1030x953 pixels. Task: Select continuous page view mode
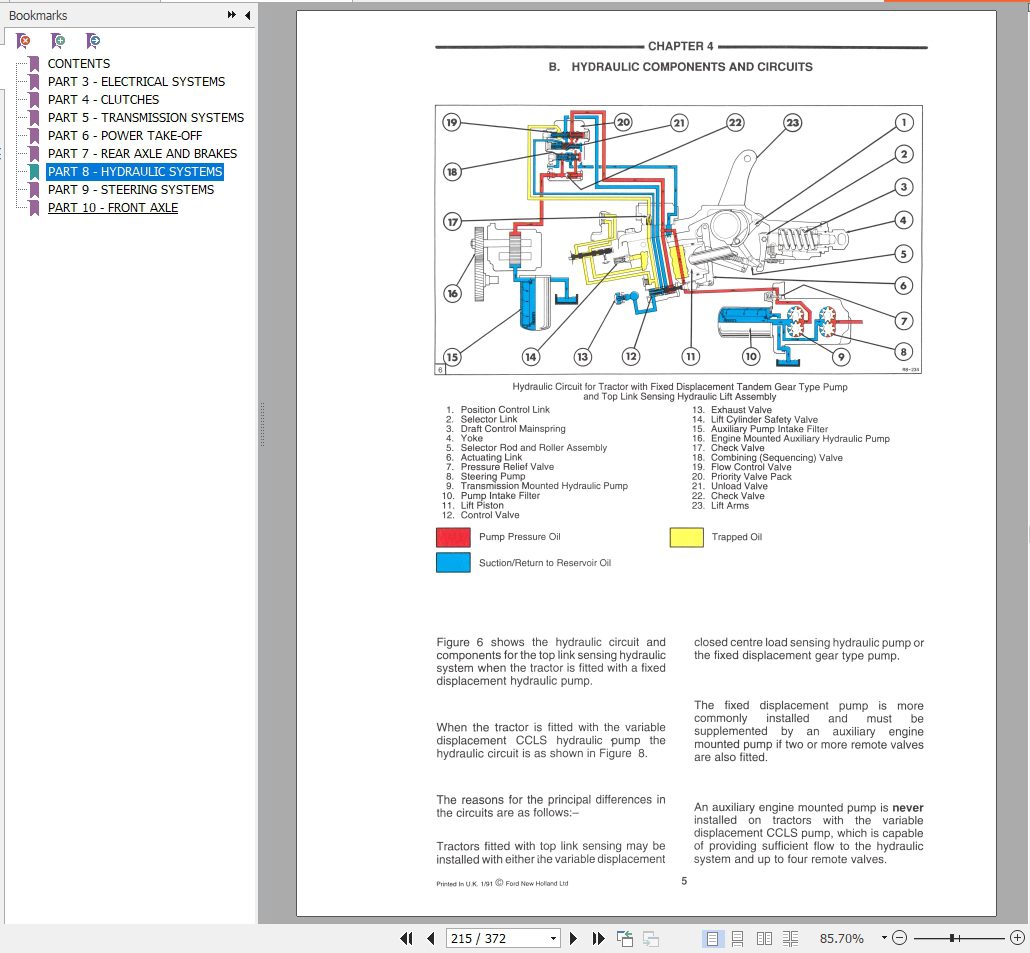tap(738, 939)
